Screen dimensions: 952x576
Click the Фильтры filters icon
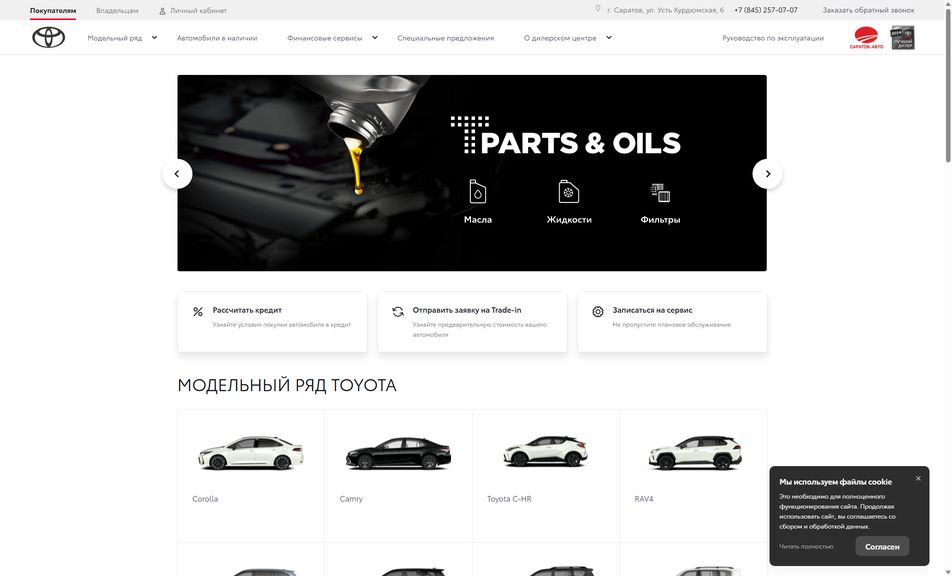[660, 192]
